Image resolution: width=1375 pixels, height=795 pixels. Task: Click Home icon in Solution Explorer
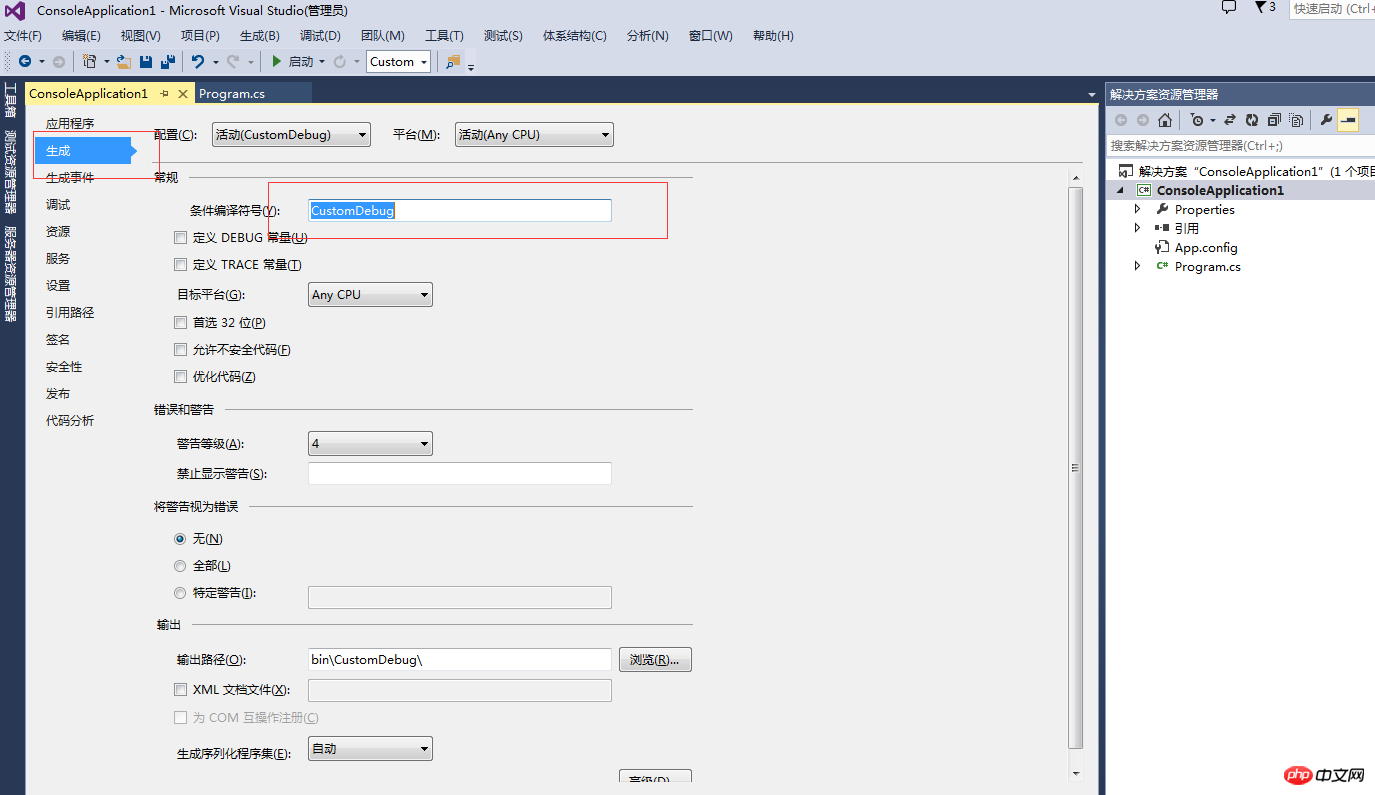(x=1165, y=120)
